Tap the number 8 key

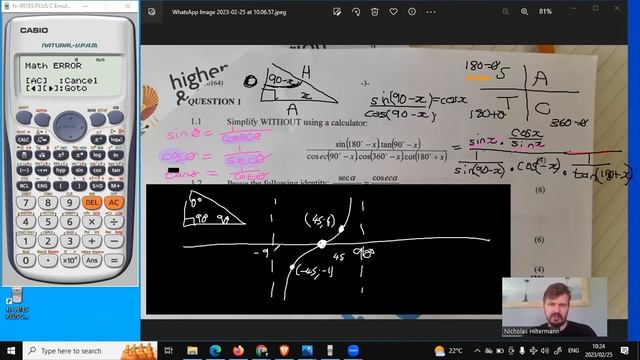click(x=48, y=202)
